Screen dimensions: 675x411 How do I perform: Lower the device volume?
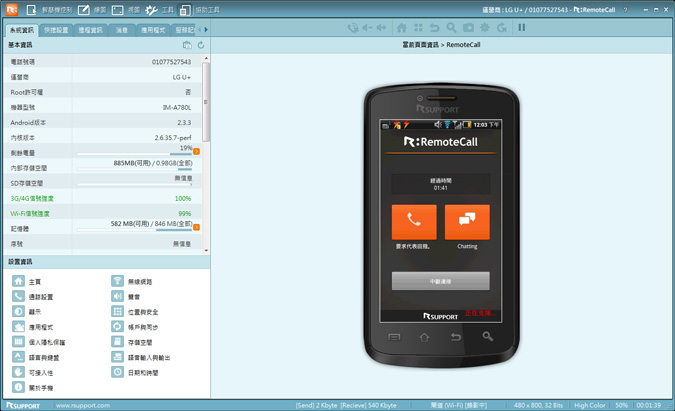(367, 28)
